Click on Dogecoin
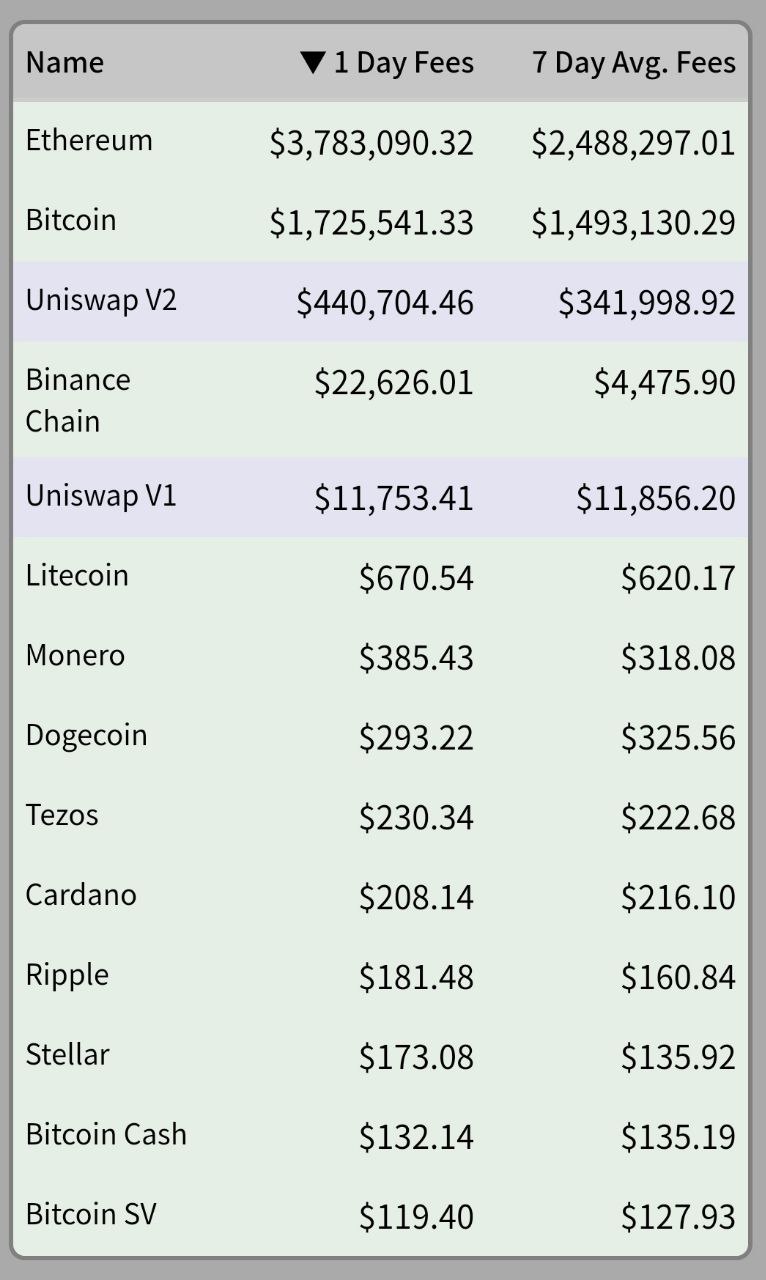The height and width of the screenshot is (1280, 766). (x=86, y=736)
